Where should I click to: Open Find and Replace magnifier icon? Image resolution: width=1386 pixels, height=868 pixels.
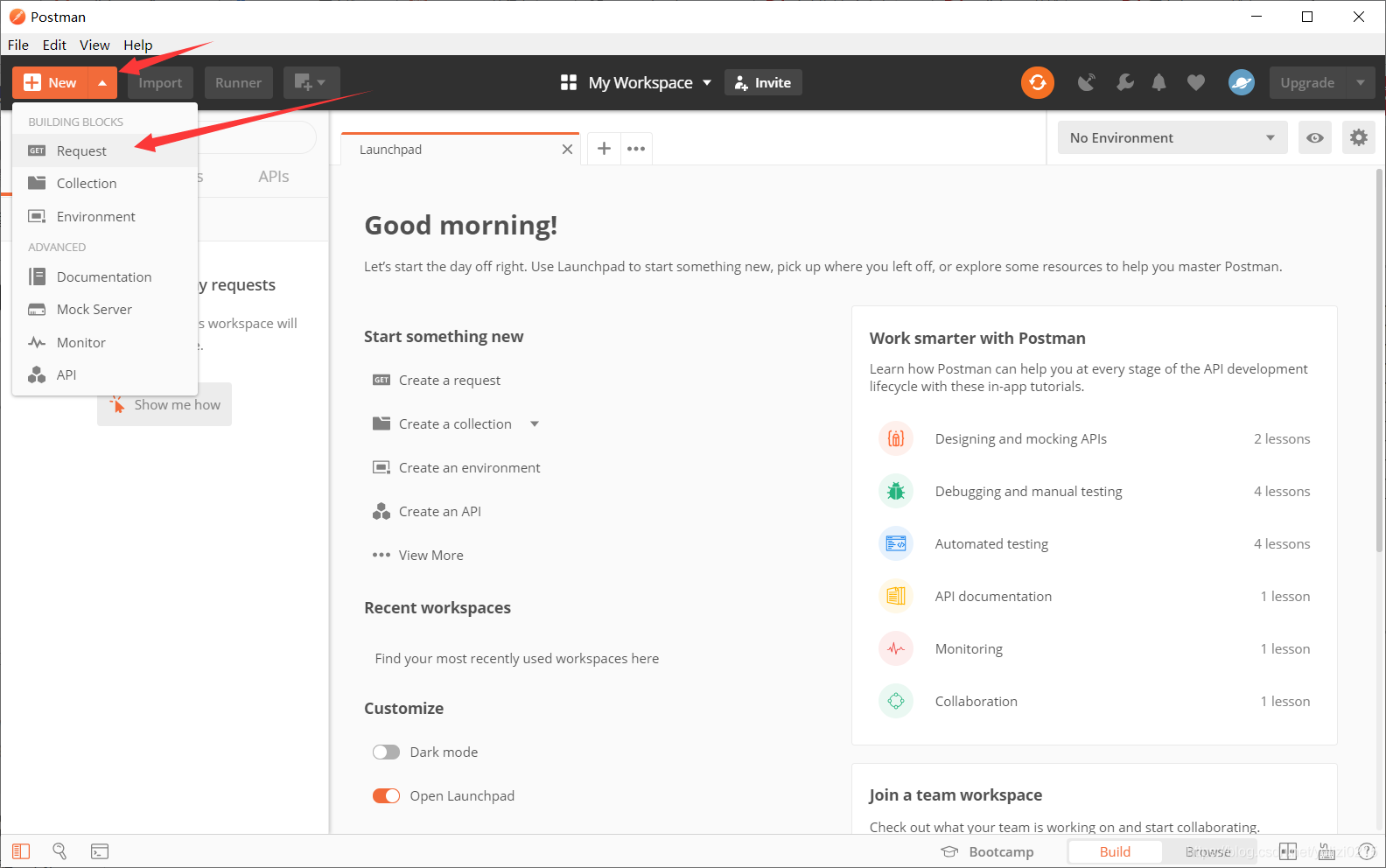pyautogui.click(x=59, y=851)
